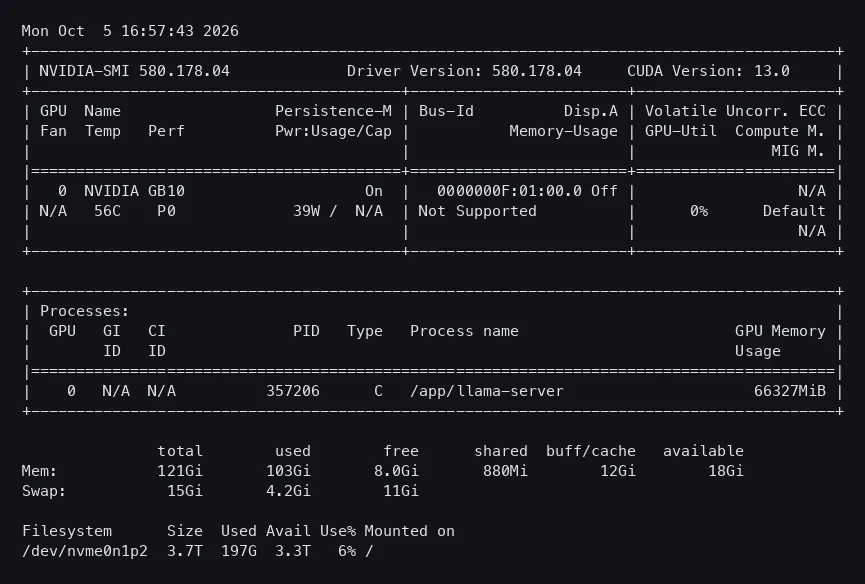Click the 'GPU-Util' header
The image size is (865, 584).
click(681, 131)
